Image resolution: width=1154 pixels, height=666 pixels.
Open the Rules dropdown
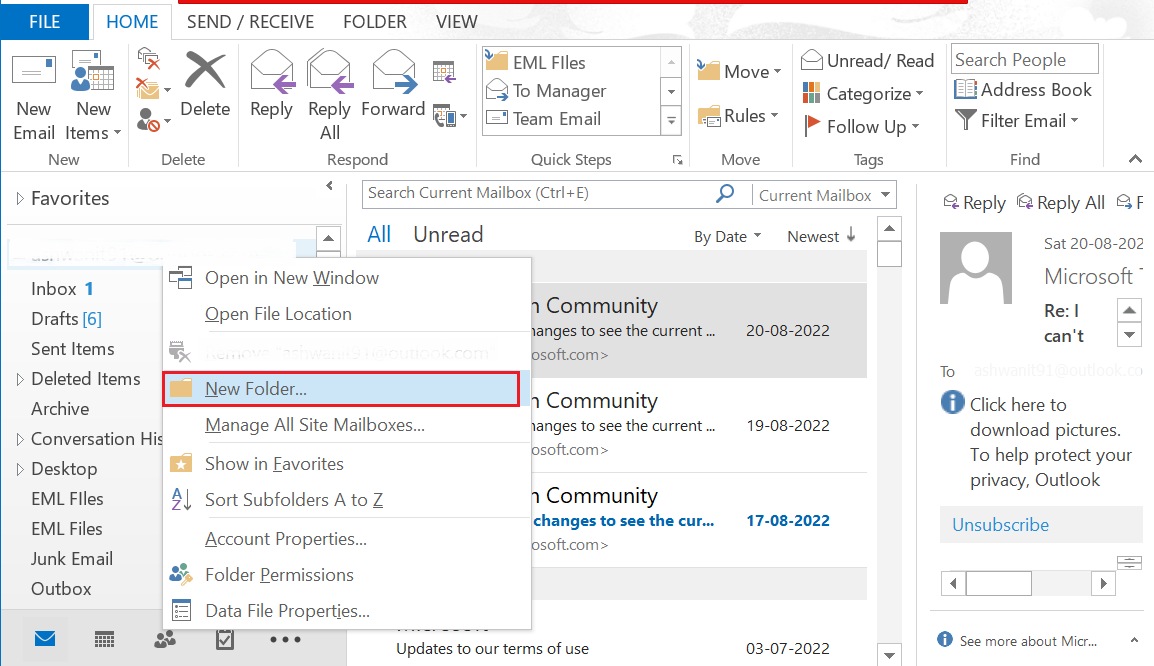(738, 116)
